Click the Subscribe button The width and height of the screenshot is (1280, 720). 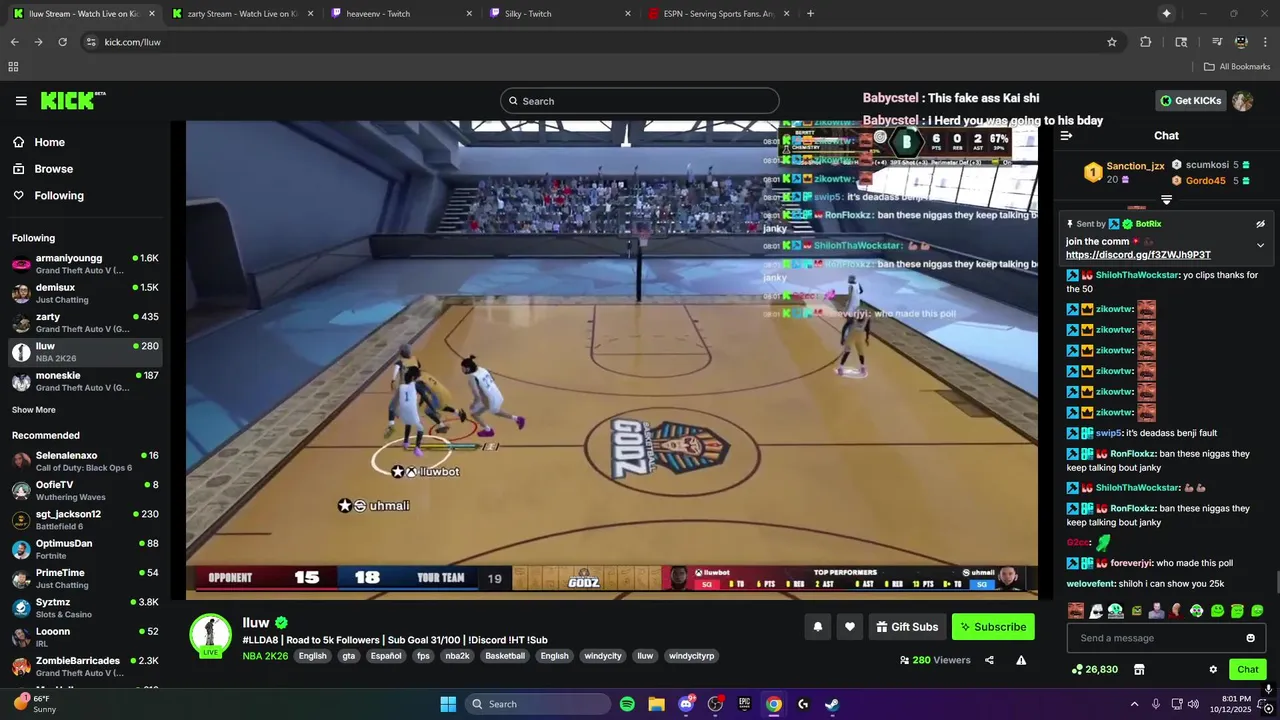[x=993, y=627]
